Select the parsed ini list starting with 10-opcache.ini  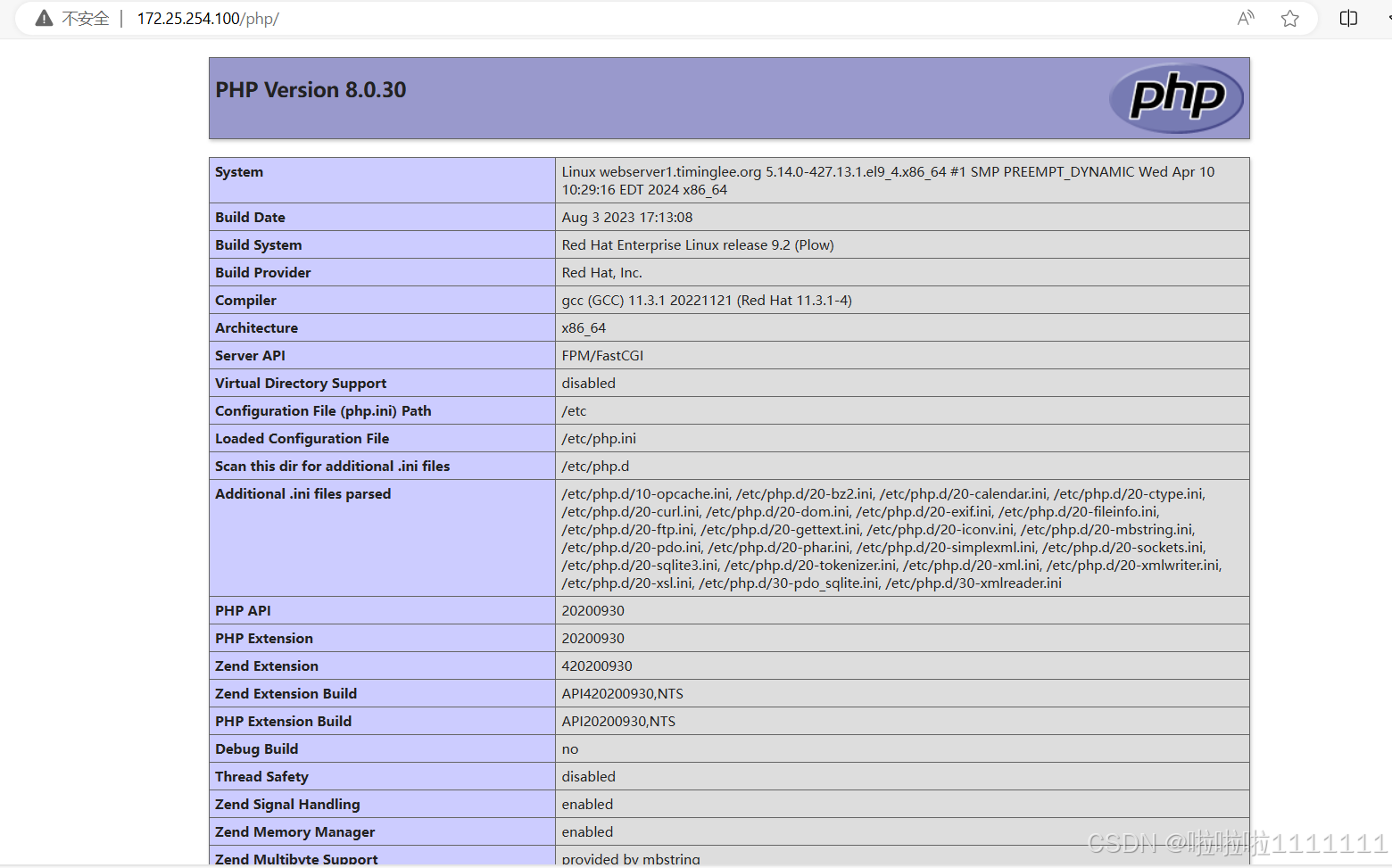pyautogui.click(x=891, y=539)
